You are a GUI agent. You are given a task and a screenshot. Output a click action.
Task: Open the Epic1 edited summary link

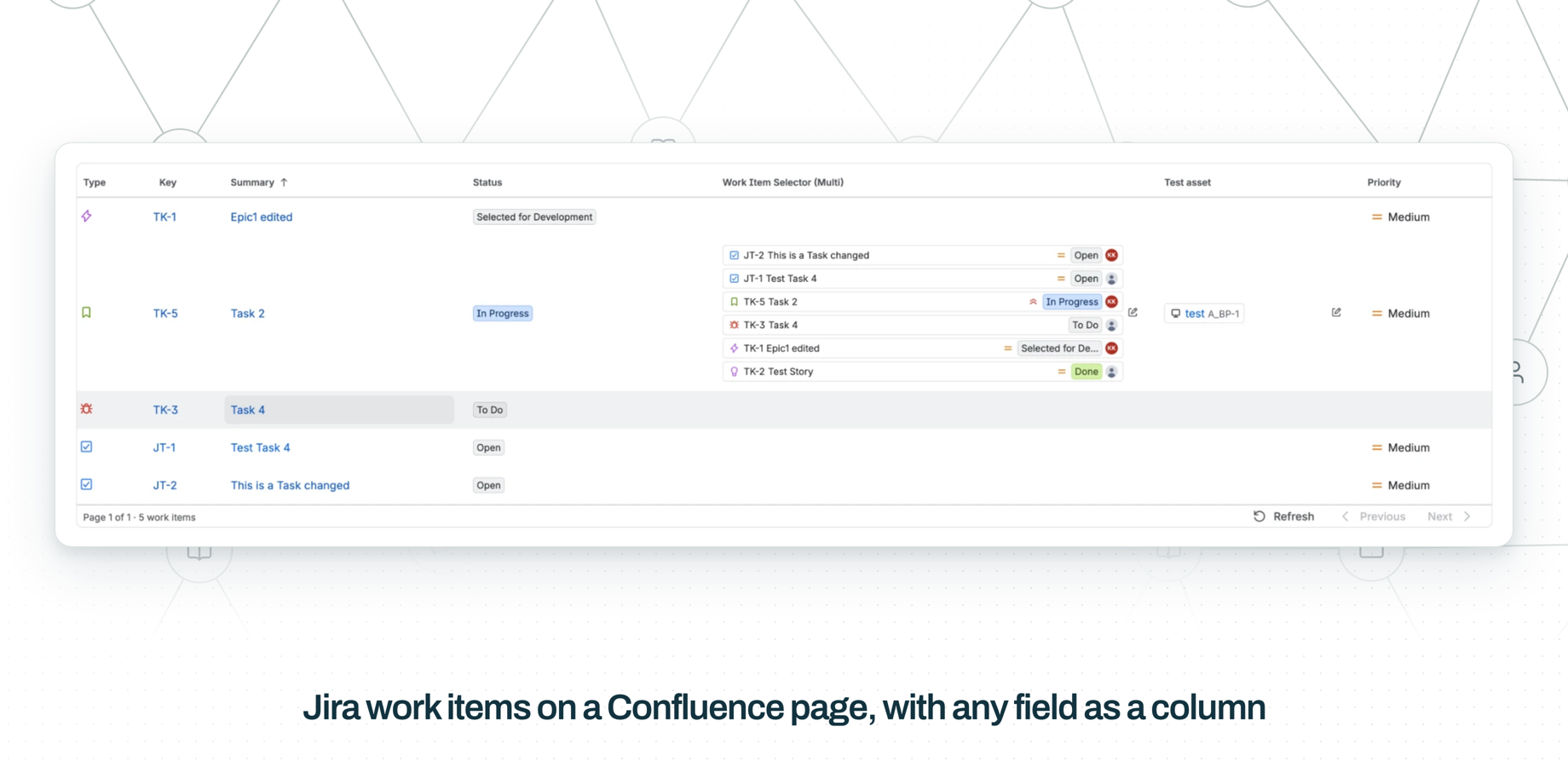[262, 217]
